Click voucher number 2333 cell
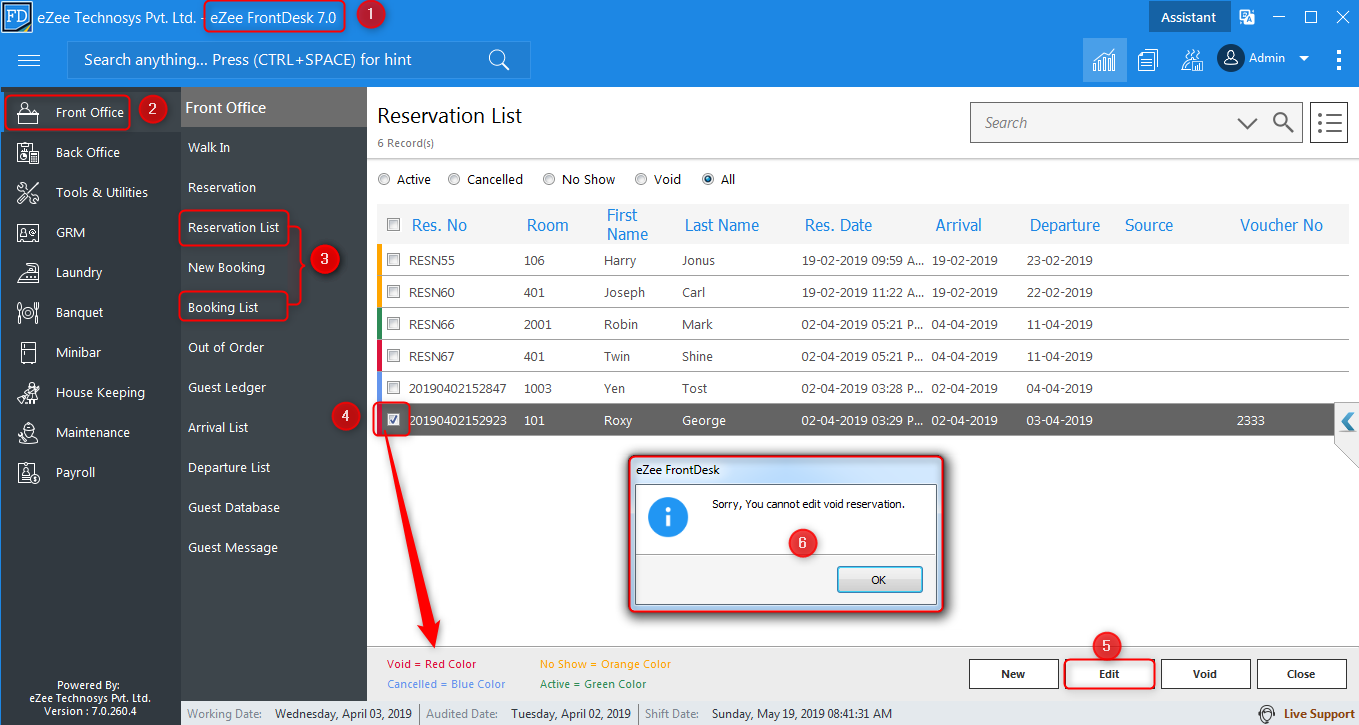1359x725 pixels. (1251, 420)
